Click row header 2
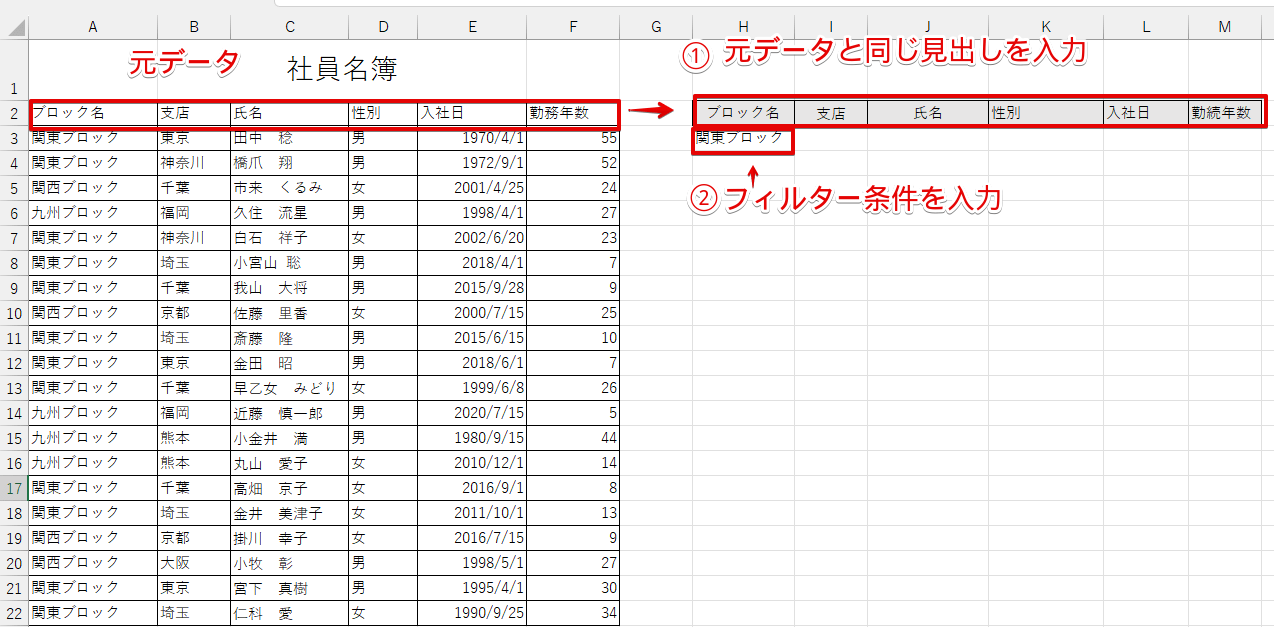Viewport: 1274px width, 627px height. pos(14,113)
